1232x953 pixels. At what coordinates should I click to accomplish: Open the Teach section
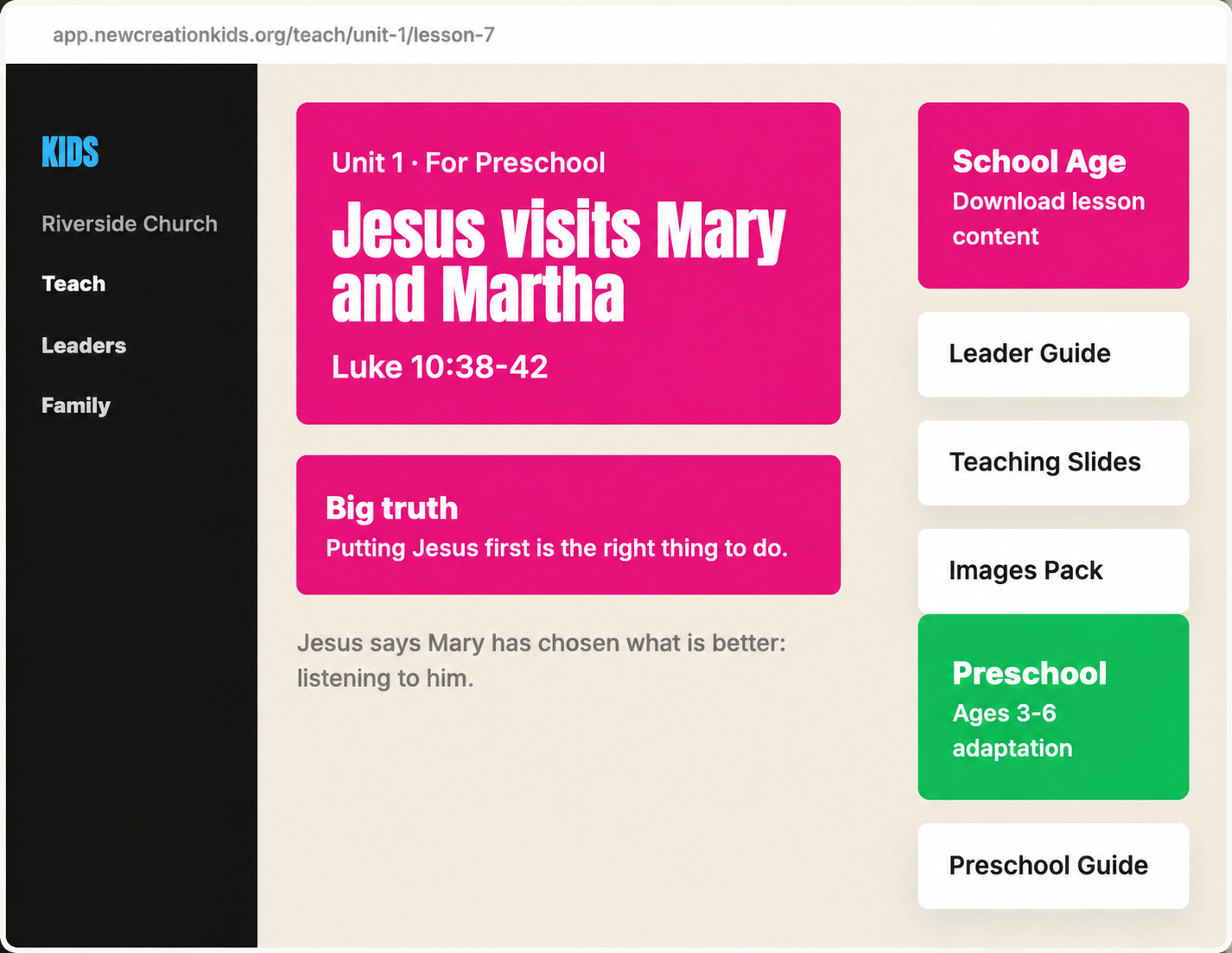tap(73, 283)
